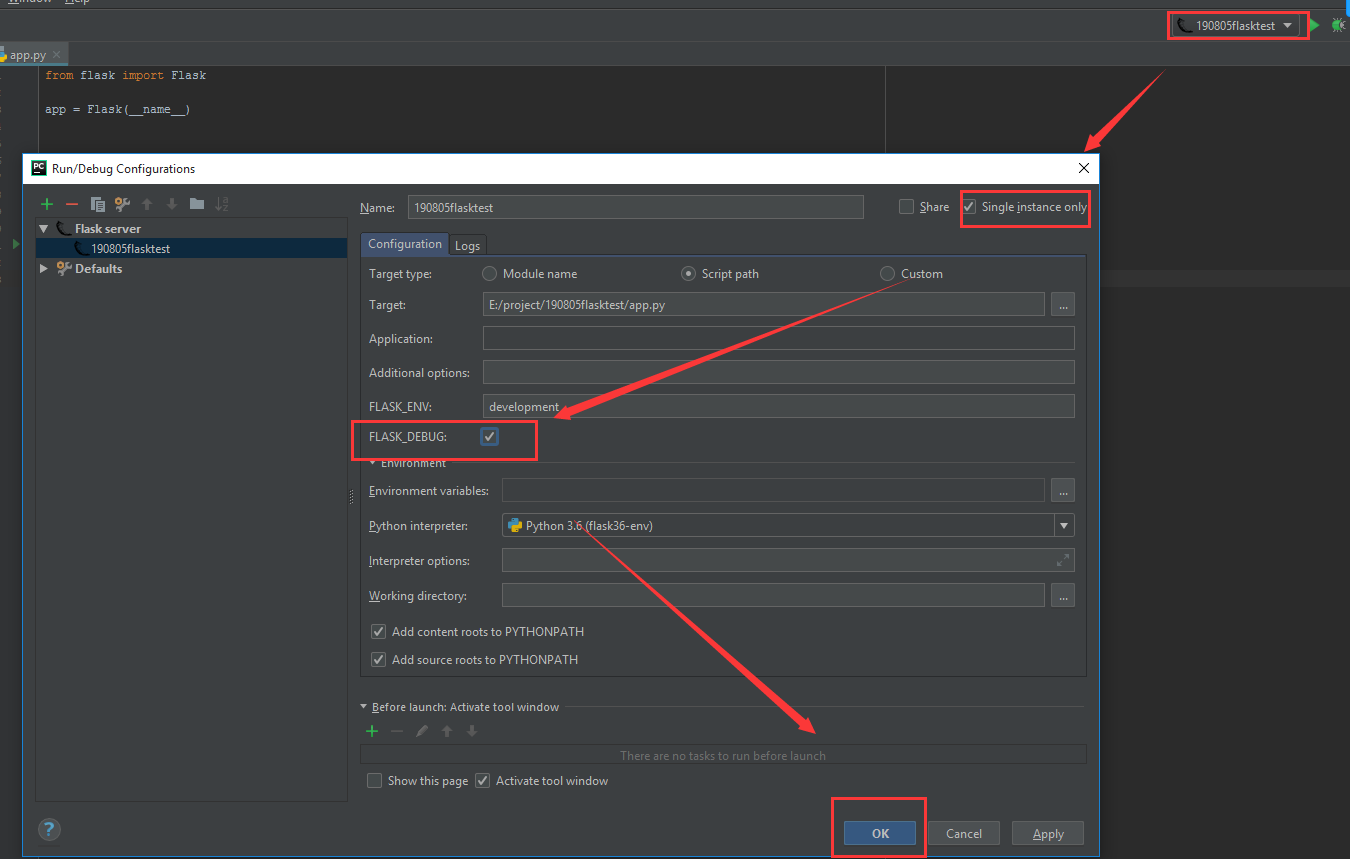
Task: Debug with green bug icon in toolbar
Action: [1339, 25]
